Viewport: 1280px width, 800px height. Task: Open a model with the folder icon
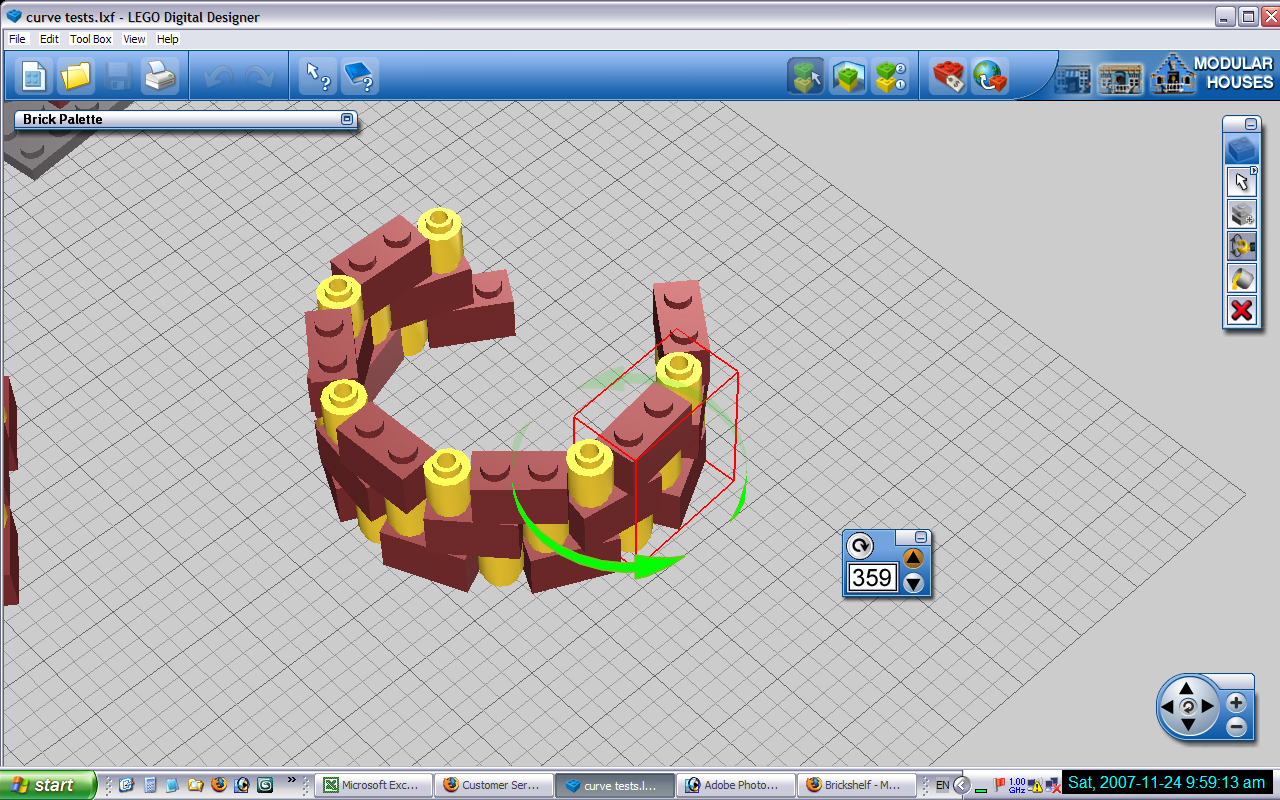pos(76,76)
